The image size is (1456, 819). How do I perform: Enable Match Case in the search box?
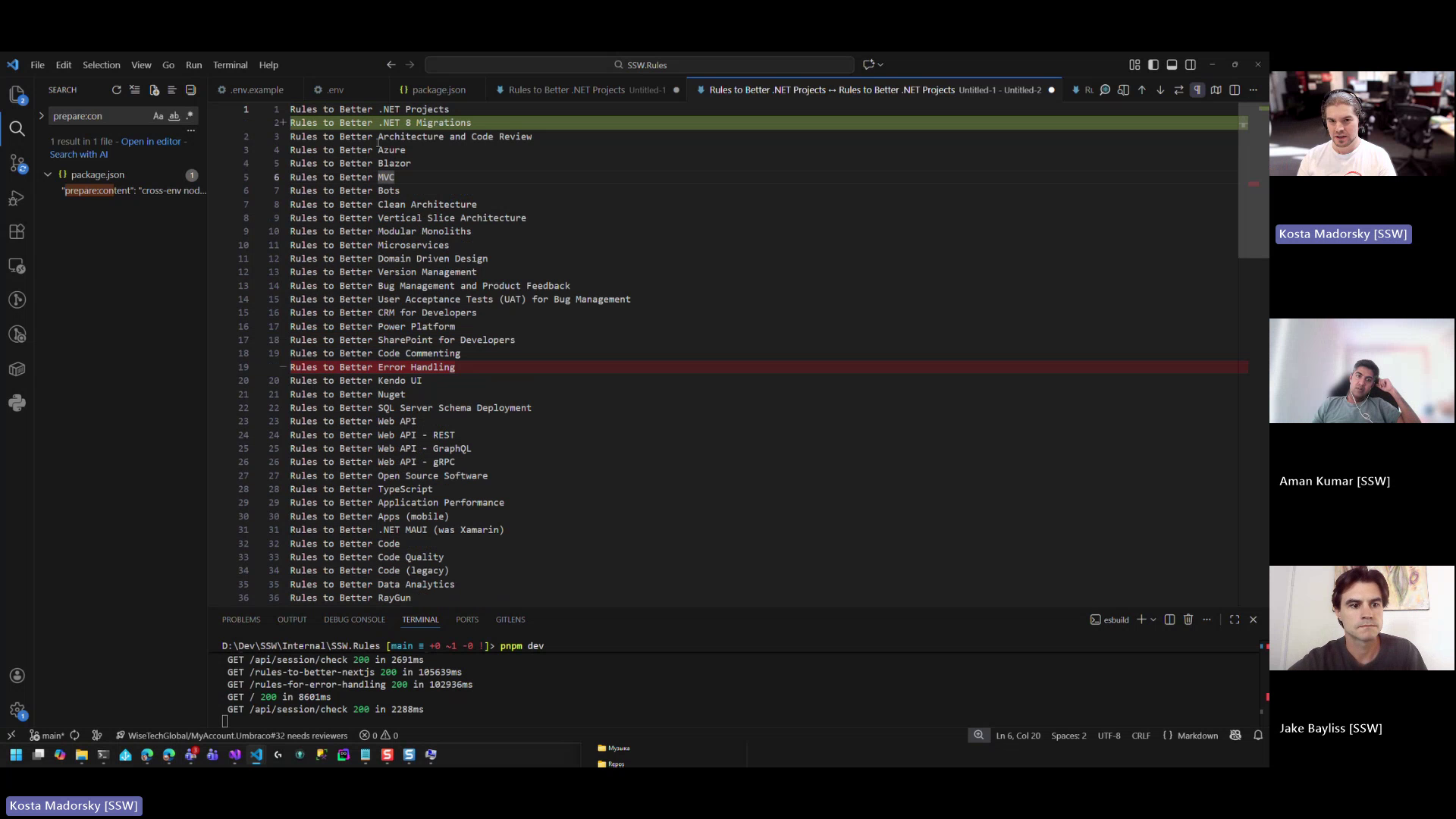coord(158,116)
